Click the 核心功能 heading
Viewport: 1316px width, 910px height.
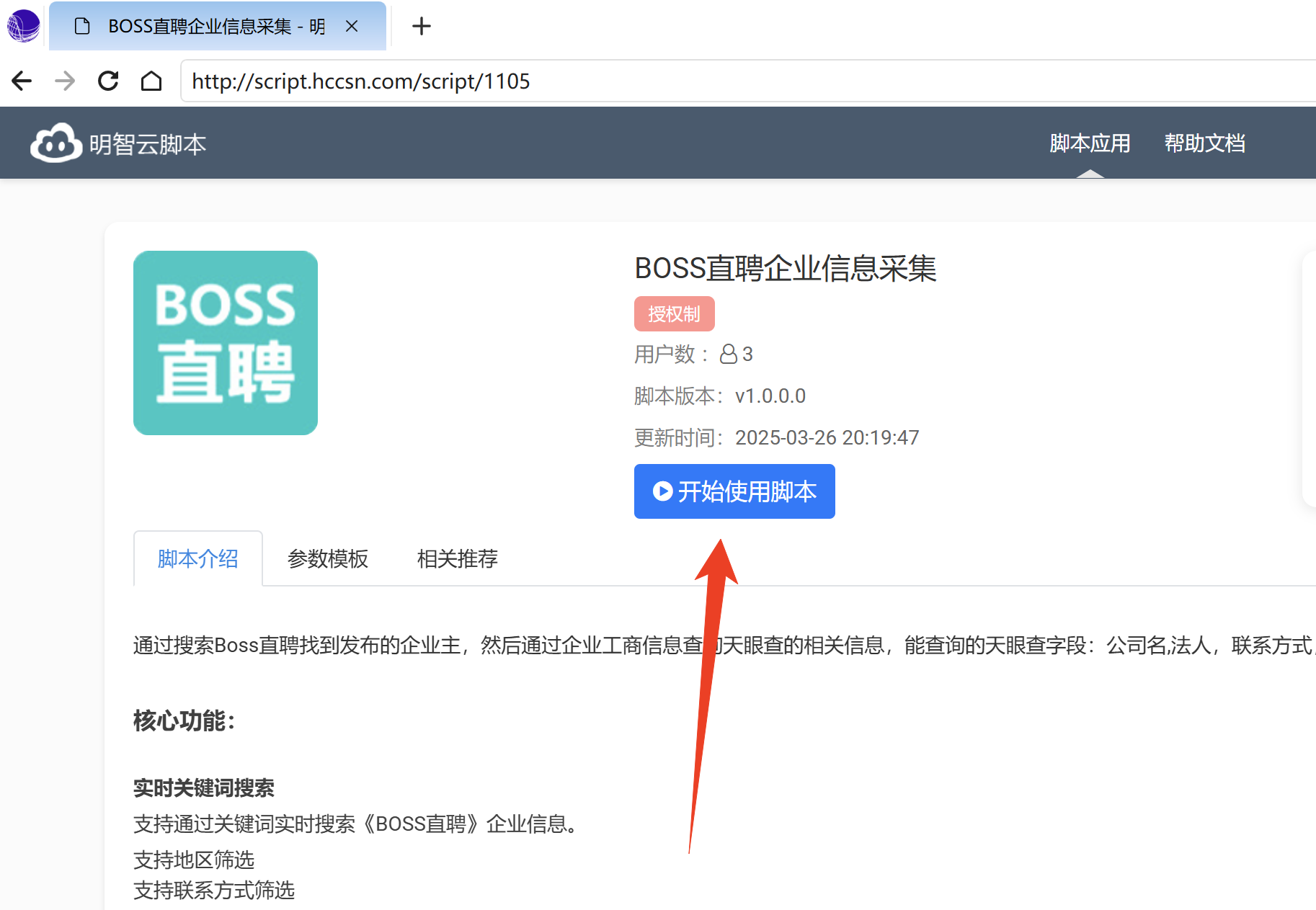184,721
